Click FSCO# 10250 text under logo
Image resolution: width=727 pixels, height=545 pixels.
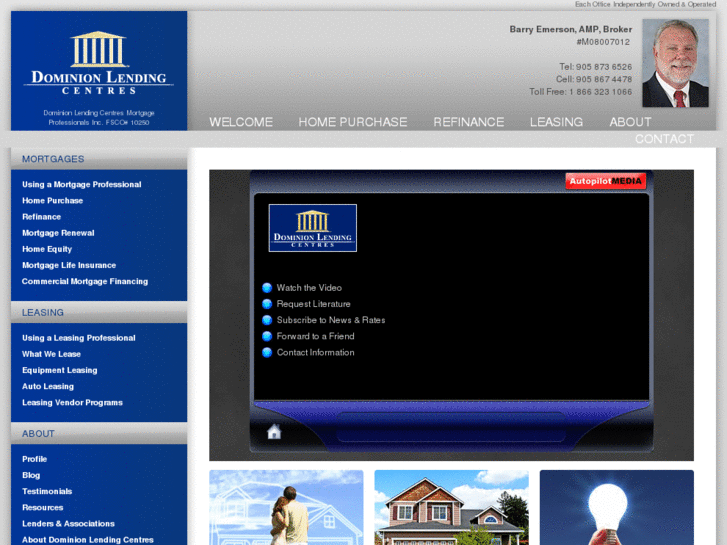127,122
